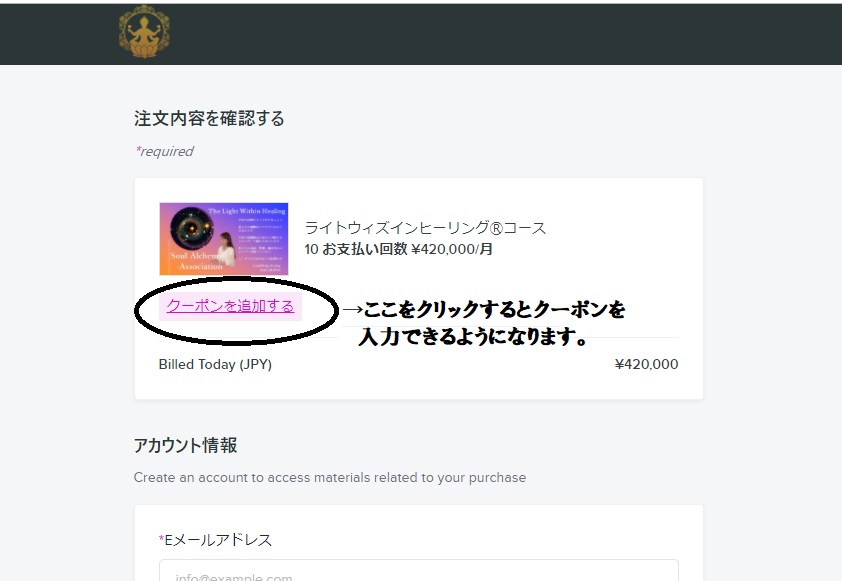Click the ライトウィズインヒーリング®コース product title
Image resolution: width=842 pixels, height=581 pixels.
click(x=425, y=228)
